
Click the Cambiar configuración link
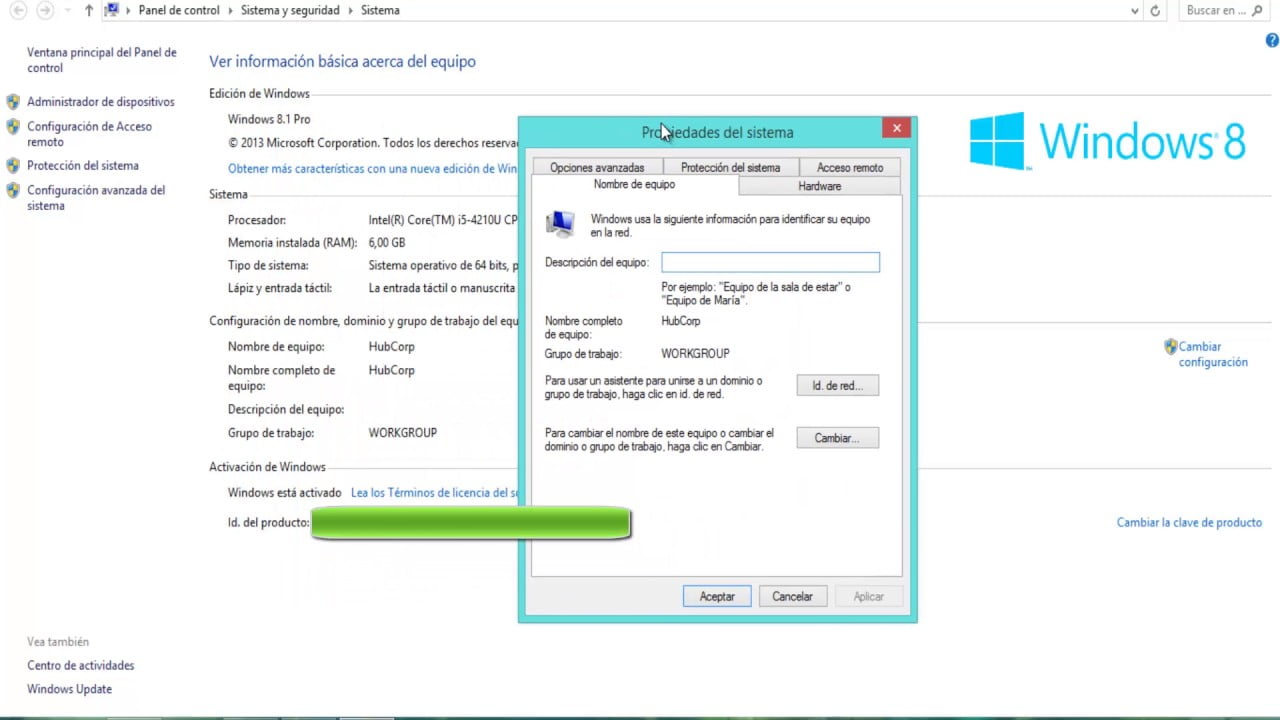(x=1213, y=354)
